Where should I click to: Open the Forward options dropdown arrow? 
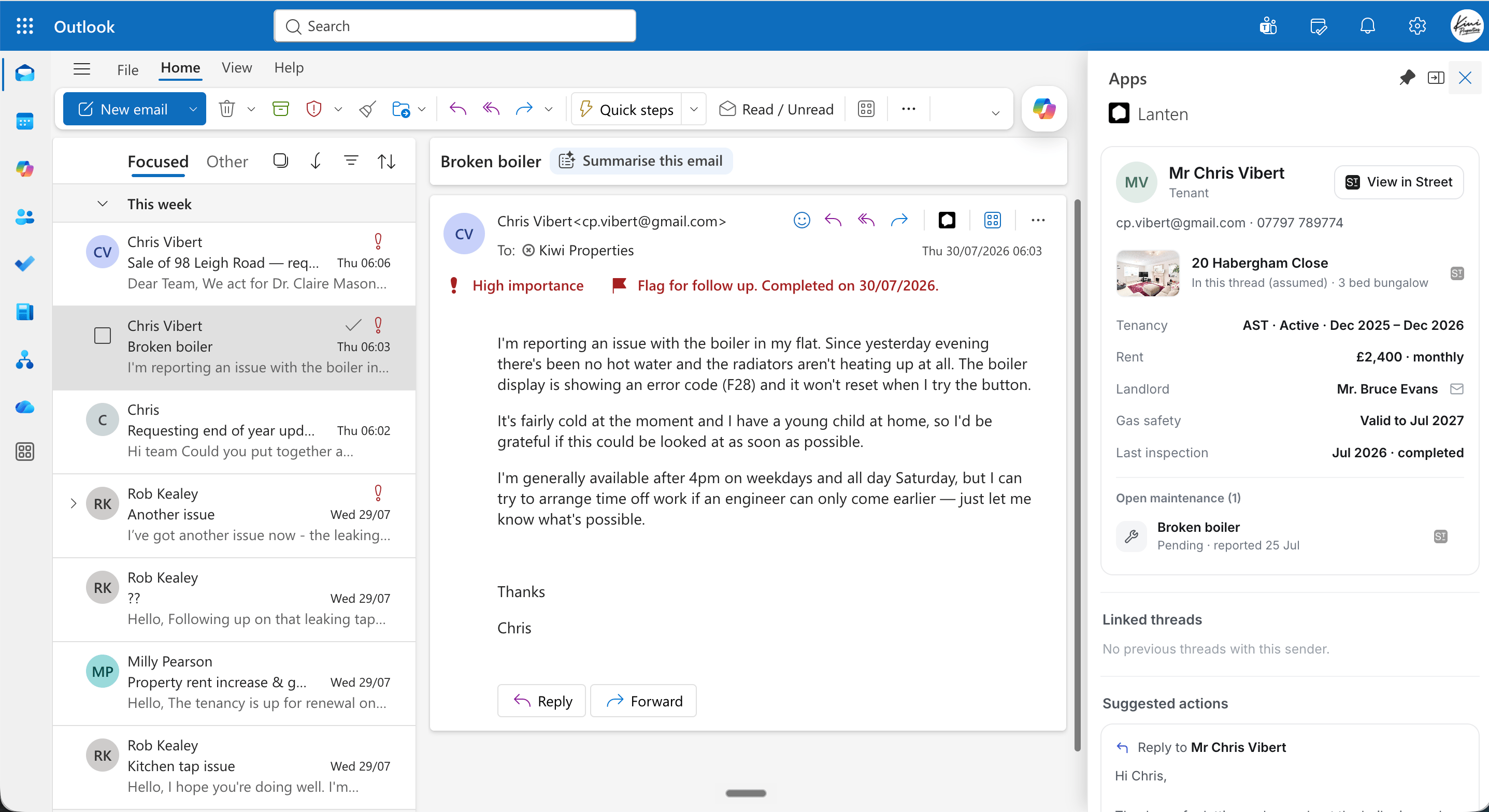tap(549, 109)
